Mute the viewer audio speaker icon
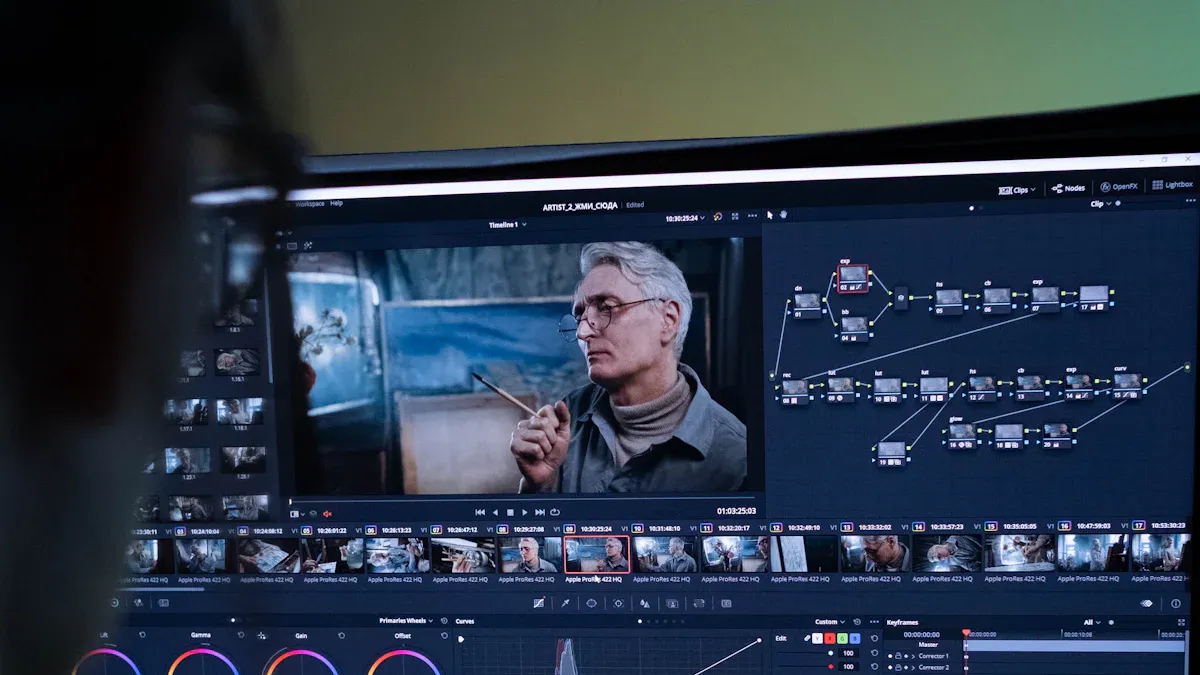Image resolution: width=1200 pixels, height=675 pixels. 327,514
